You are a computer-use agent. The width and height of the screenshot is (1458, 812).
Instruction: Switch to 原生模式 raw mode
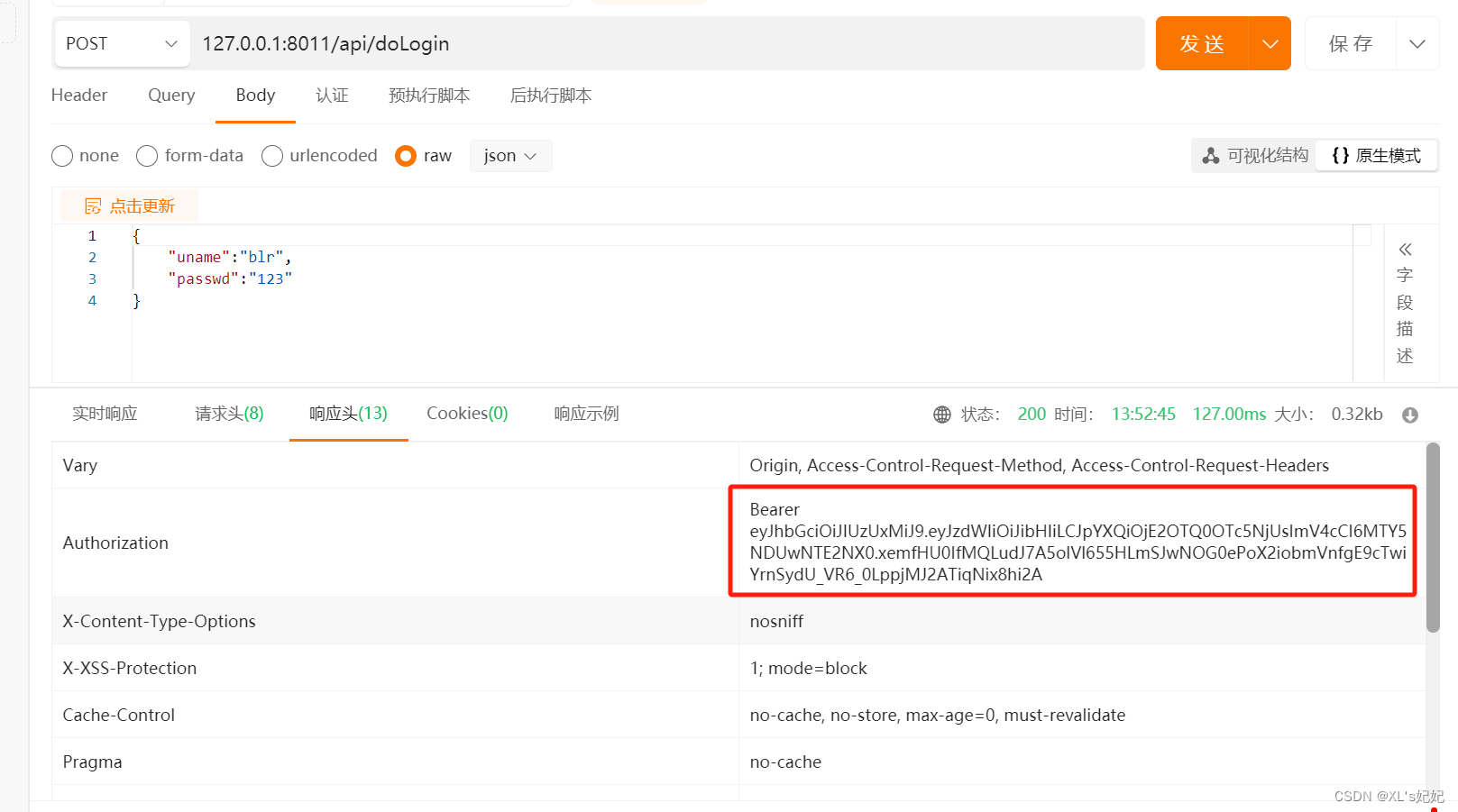point(1376,156)
